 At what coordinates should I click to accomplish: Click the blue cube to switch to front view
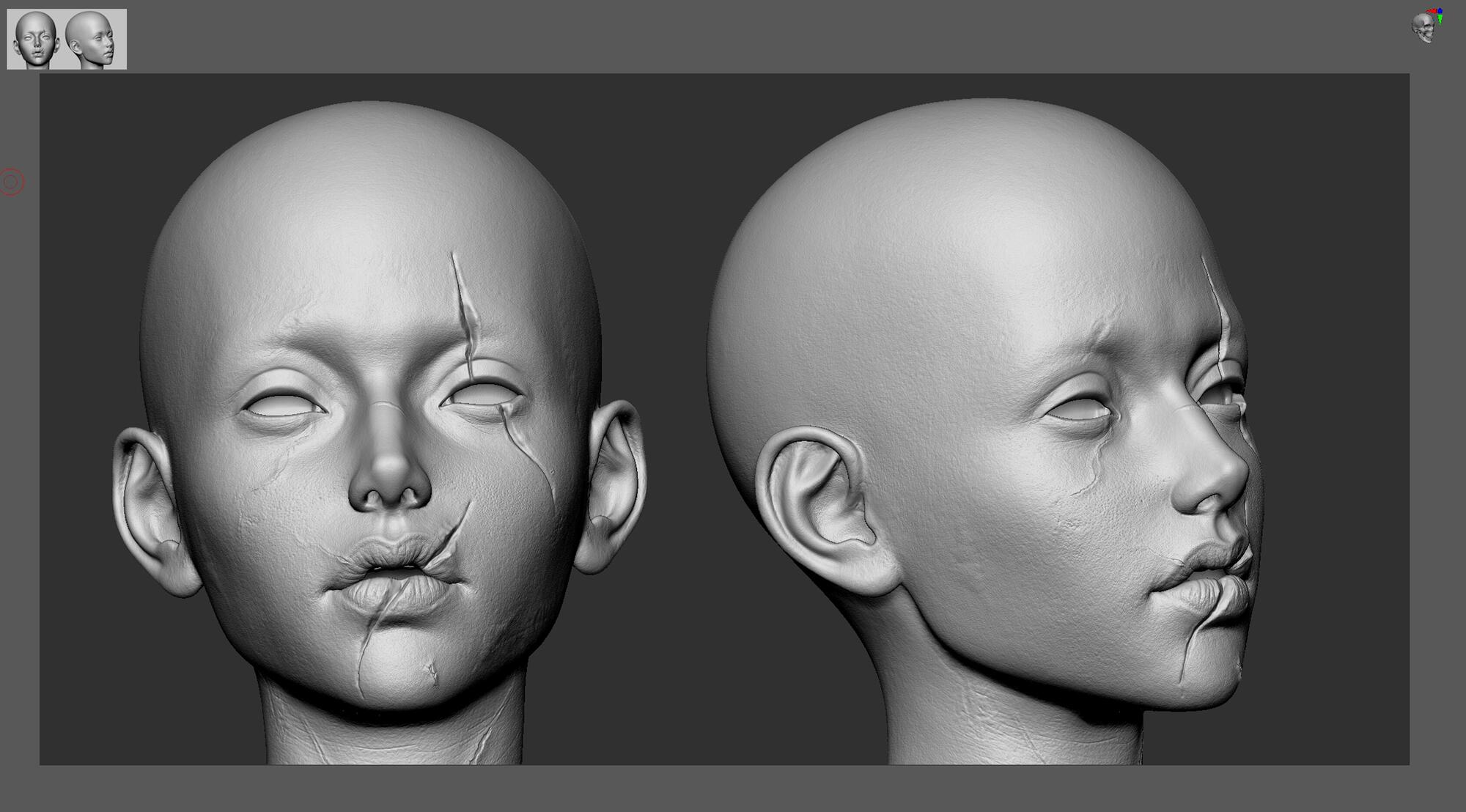[1440, 10]
